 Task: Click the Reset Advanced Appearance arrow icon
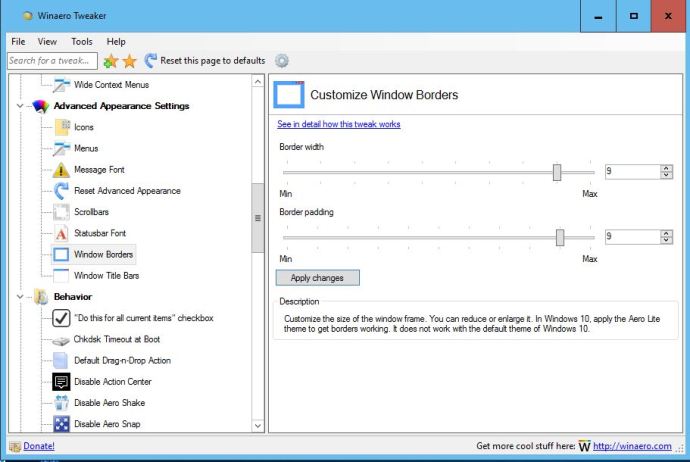pos(61,191)
